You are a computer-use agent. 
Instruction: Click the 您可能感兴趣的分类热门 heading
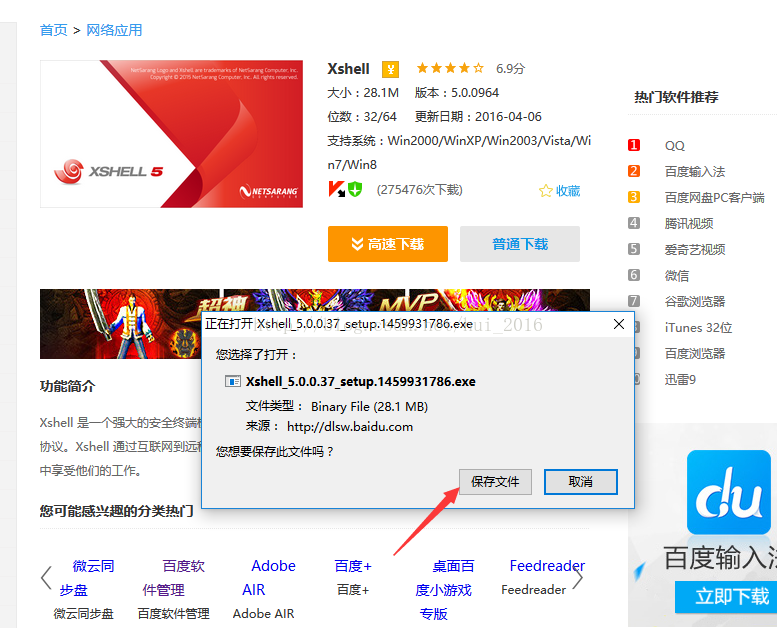pyautogui.click(x=116, y=511)
